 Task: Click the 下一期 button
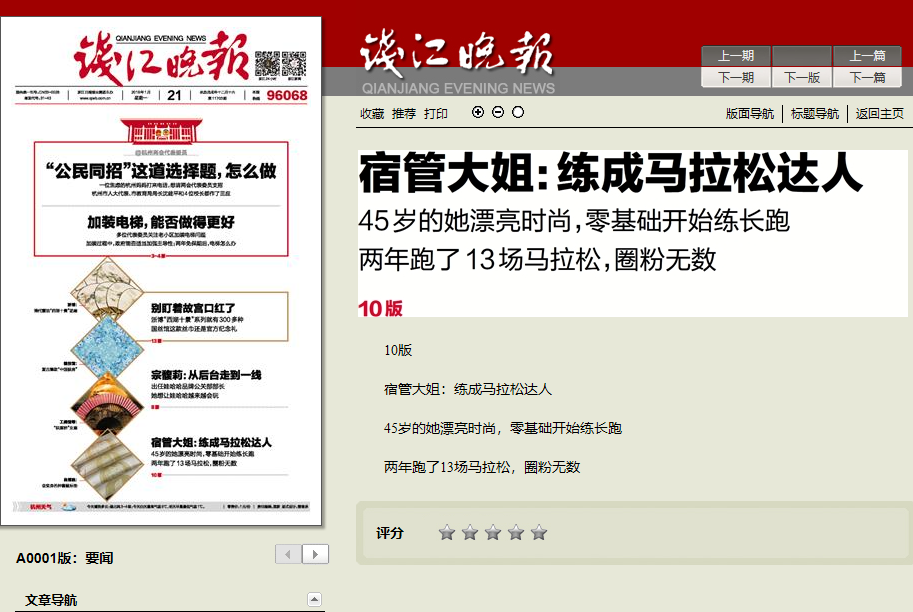coord(735,77)
